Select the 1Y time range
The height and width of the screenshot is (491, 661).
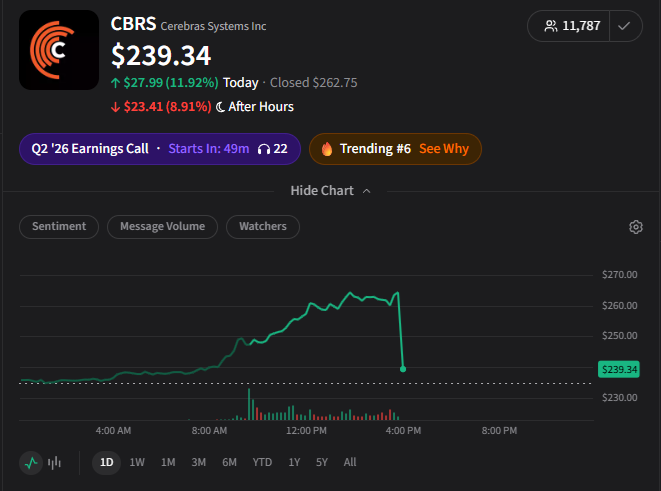(294, 462)
